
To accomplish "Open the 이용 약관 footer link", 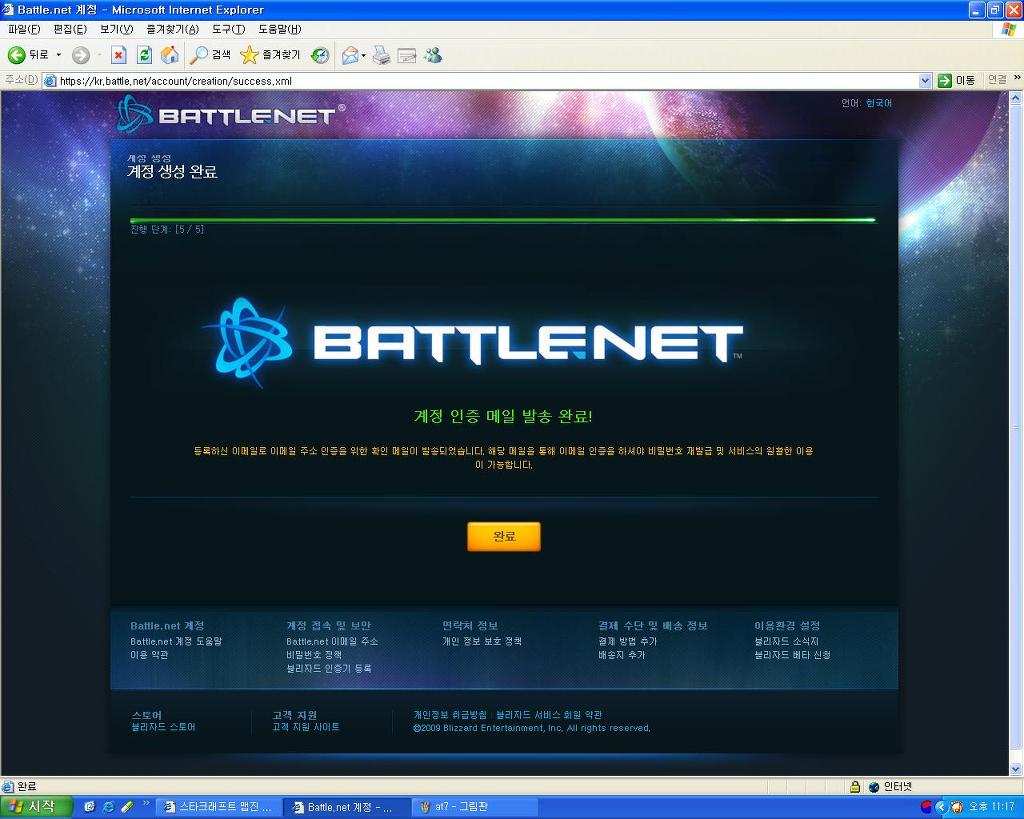I will (x=149, y=654).
